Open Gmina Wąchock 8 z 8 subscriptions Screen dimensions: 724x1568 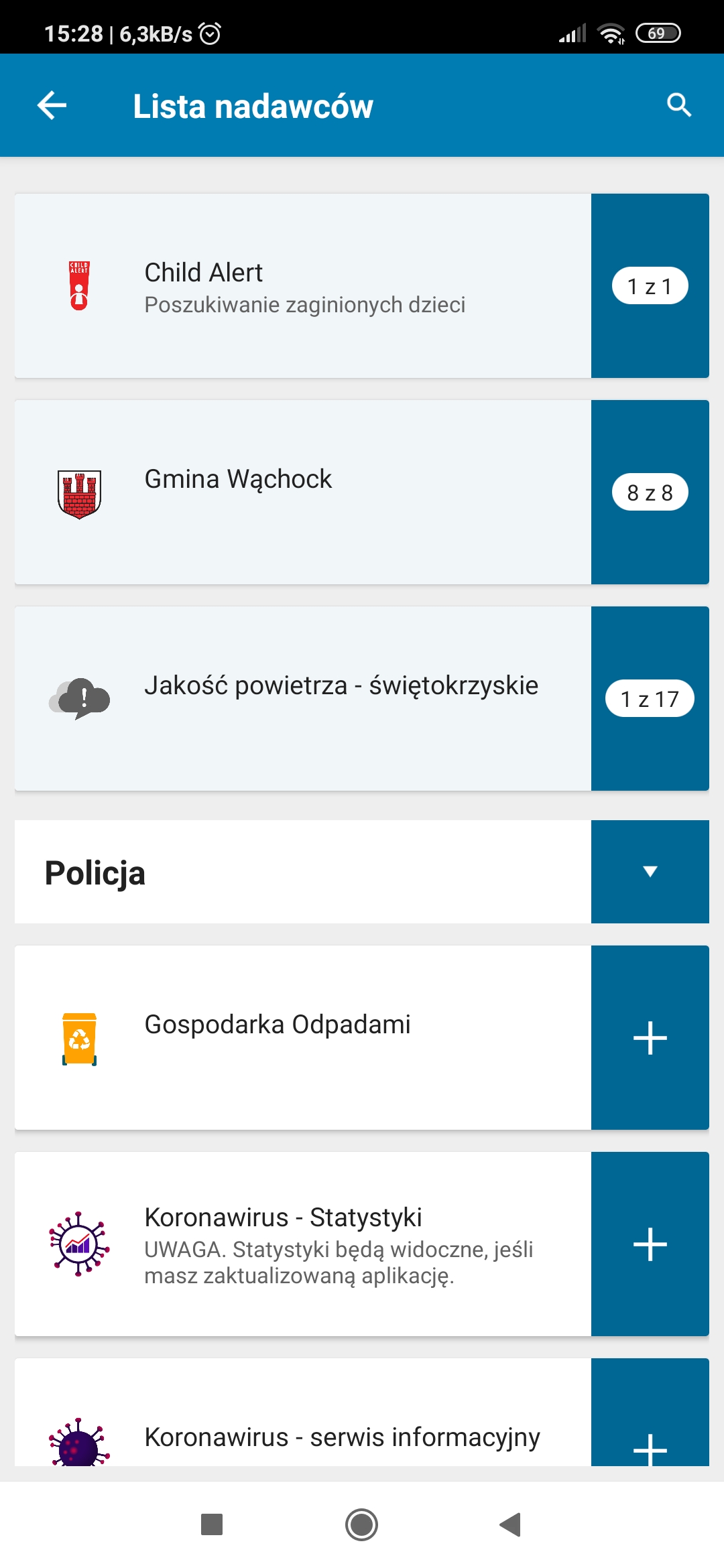point(650,493)
